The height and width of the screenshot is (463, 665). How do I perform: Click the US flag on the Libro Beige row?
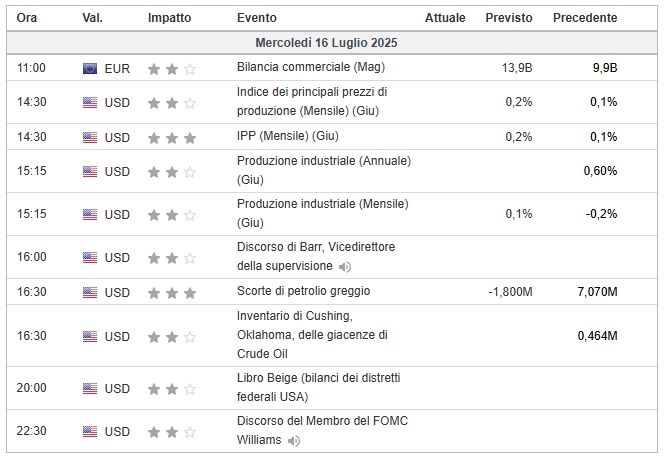[90, 389]
